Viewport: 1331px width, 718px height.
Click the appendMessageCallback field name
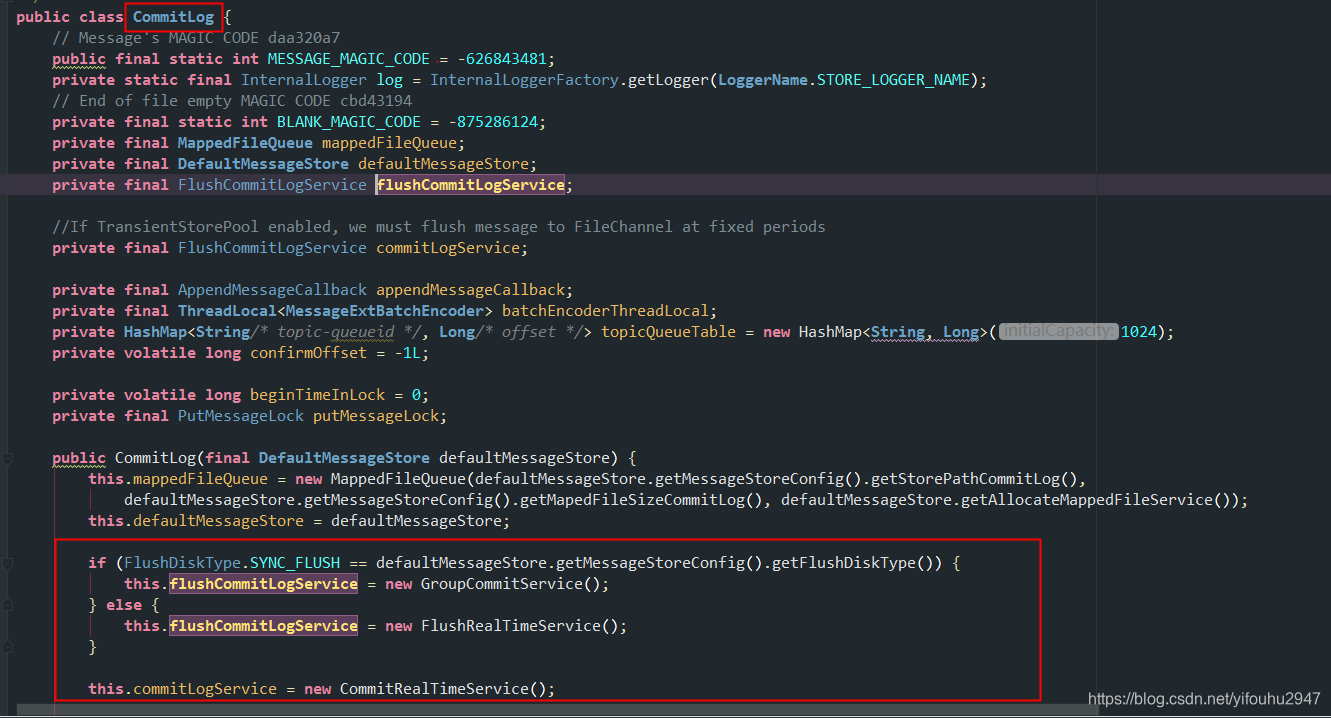click(470, 290)
